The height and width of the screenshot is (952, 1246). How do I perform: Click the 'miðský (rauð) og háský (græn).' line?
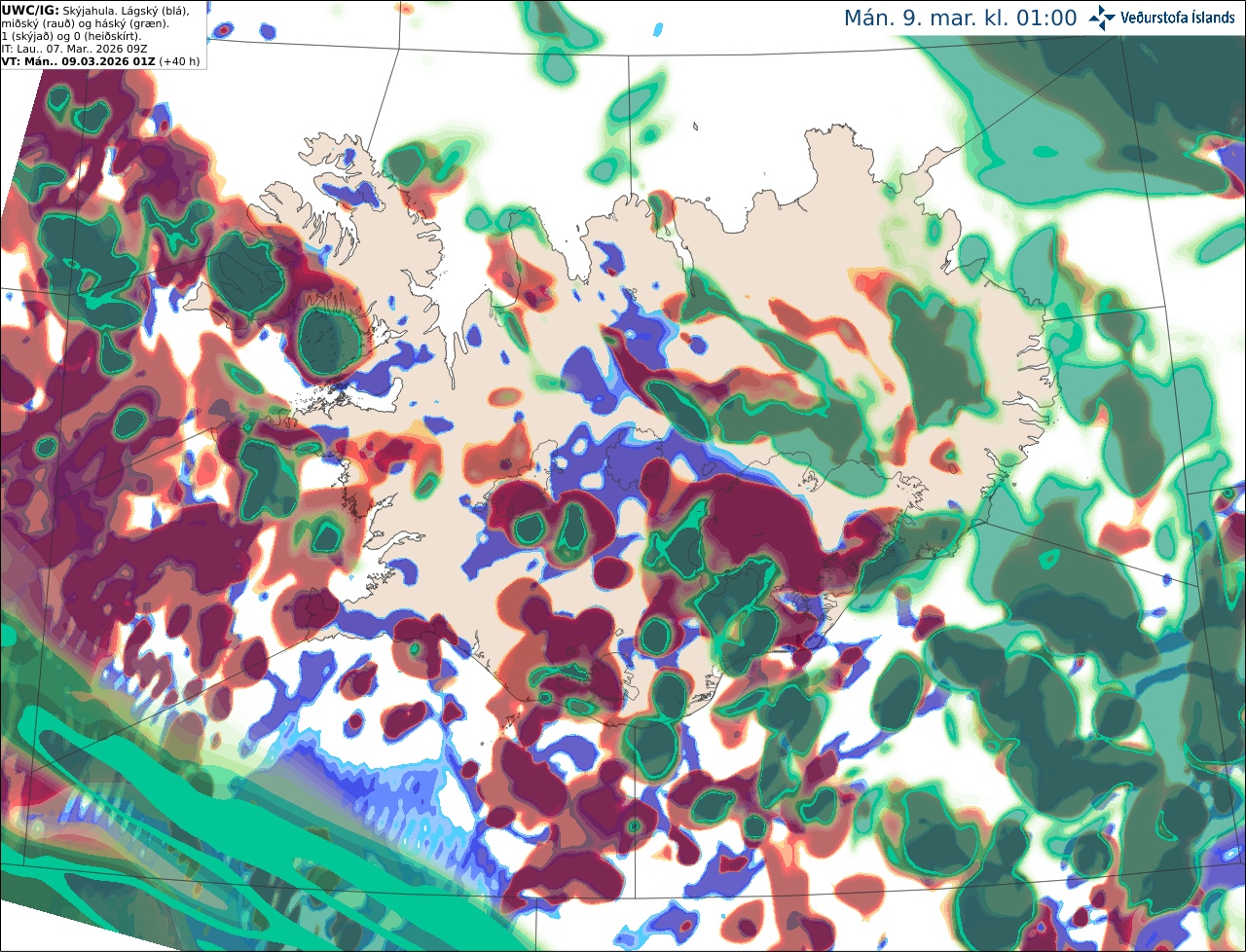85,22
